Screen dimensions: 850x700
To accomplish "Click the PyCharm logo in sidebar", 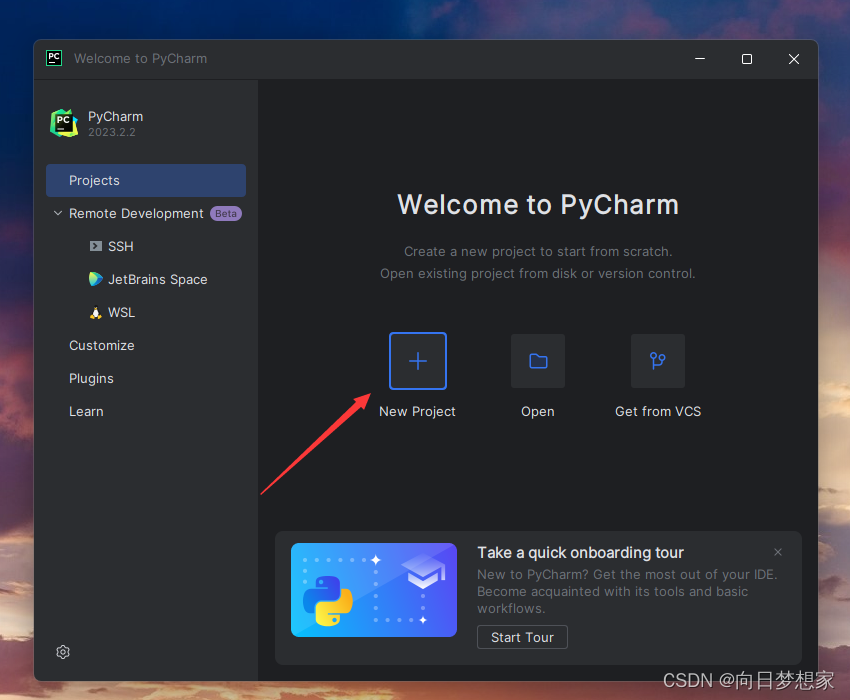I will coord(64,123).
